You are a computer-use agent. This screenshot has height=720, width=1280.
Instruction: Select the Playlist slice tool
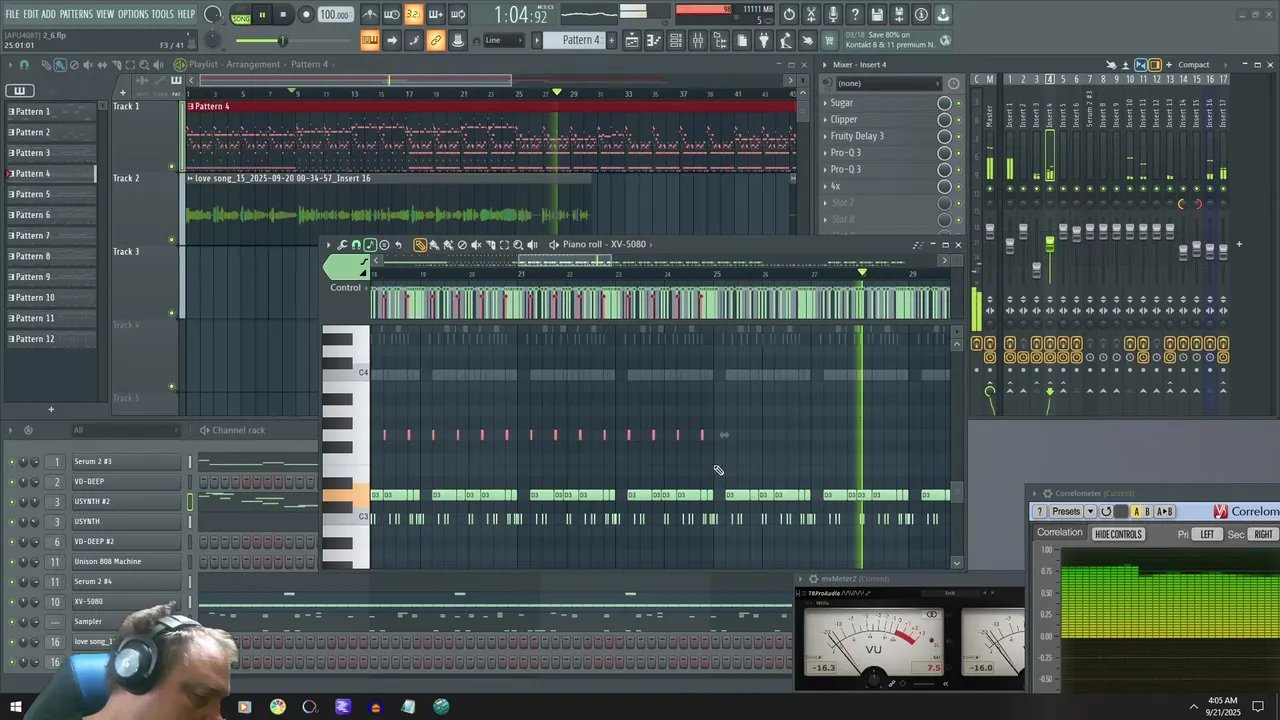pos(117,64)
